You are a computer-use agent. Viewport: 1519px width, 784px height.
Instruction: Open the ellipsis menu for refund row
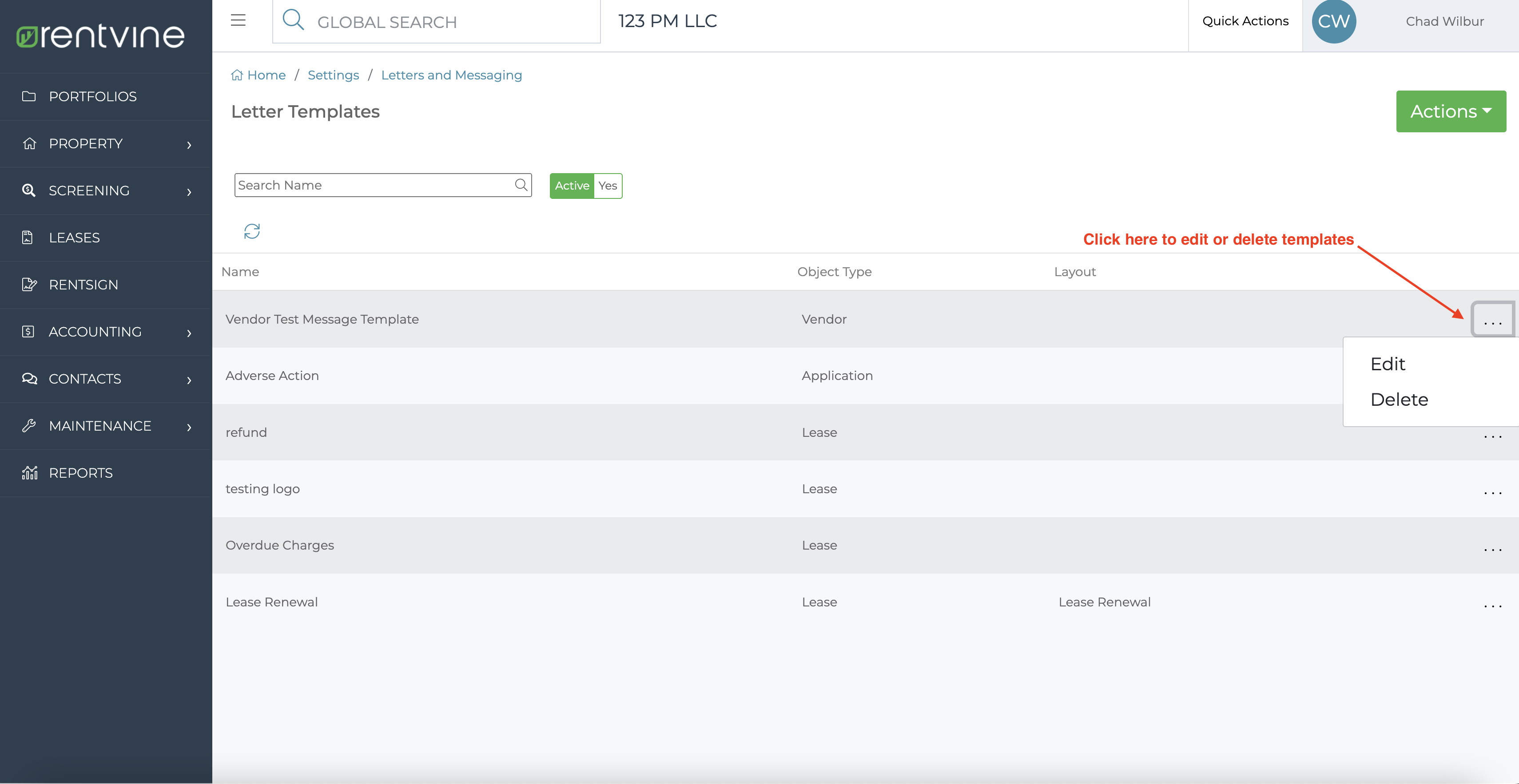pos(1492,436)
